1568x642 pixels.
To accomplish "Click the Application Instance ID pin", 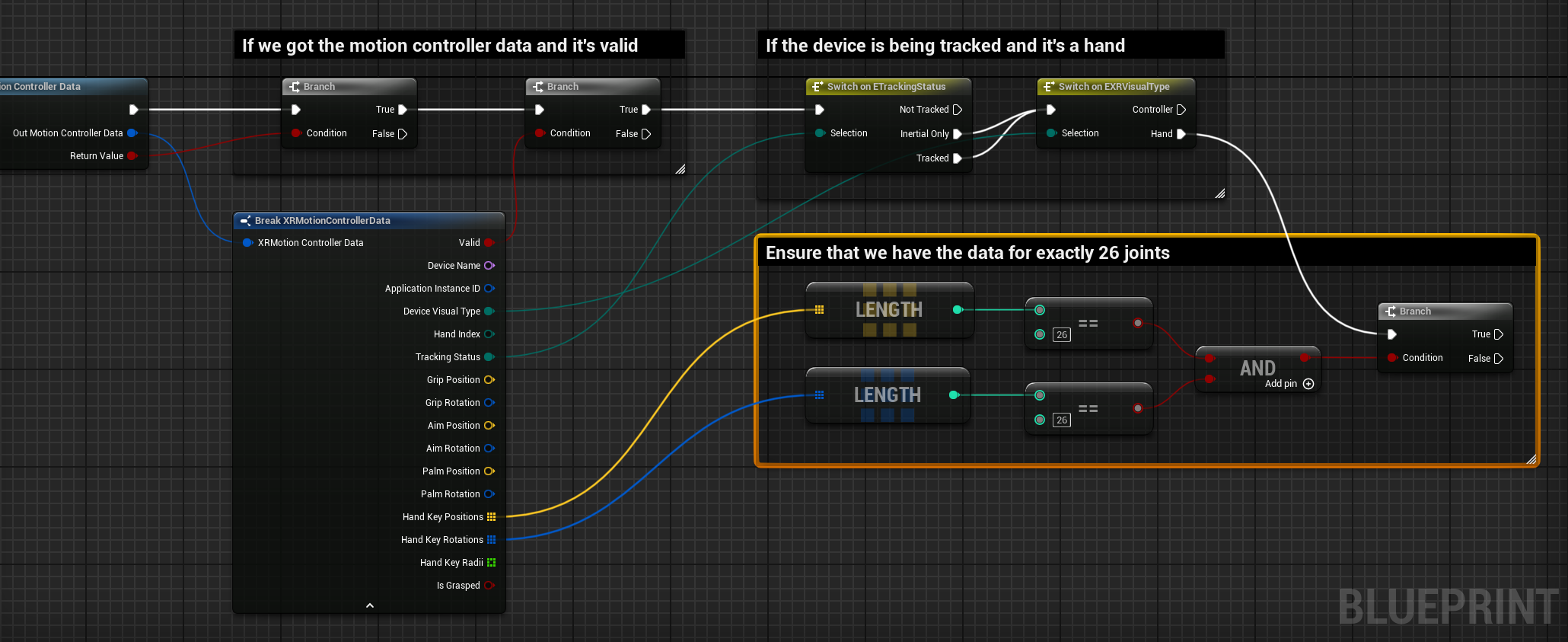I will tap(489, 289).
